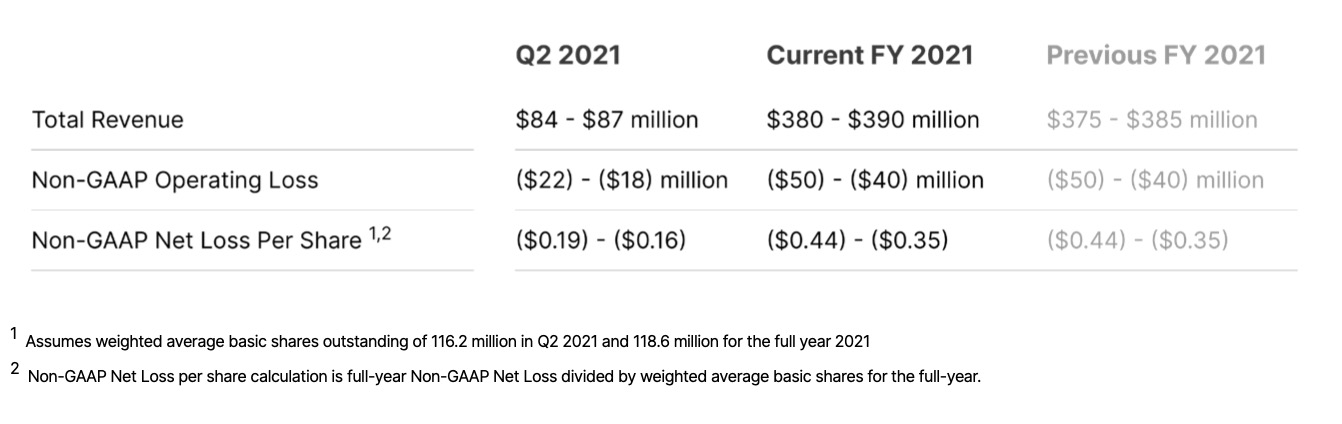Click the Previous FY 2021 column header
Screen dimensions: 1342x424
coord(1156,55)
